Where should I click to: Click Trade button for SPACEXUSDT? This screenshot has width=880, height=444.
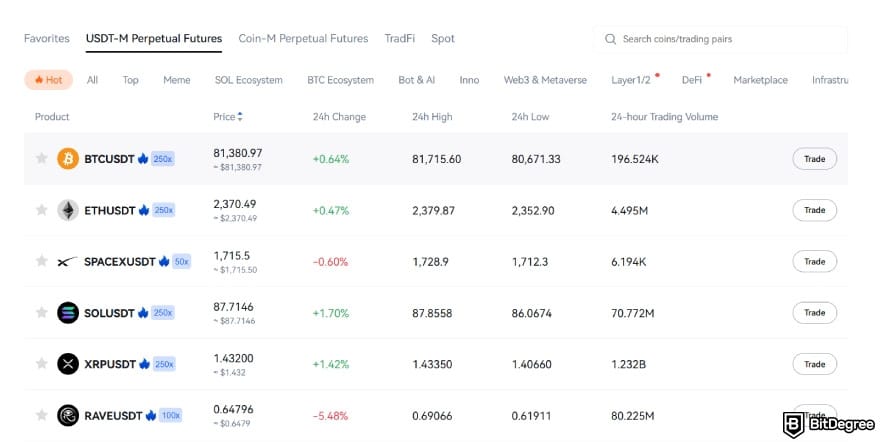tap(814, 262)
